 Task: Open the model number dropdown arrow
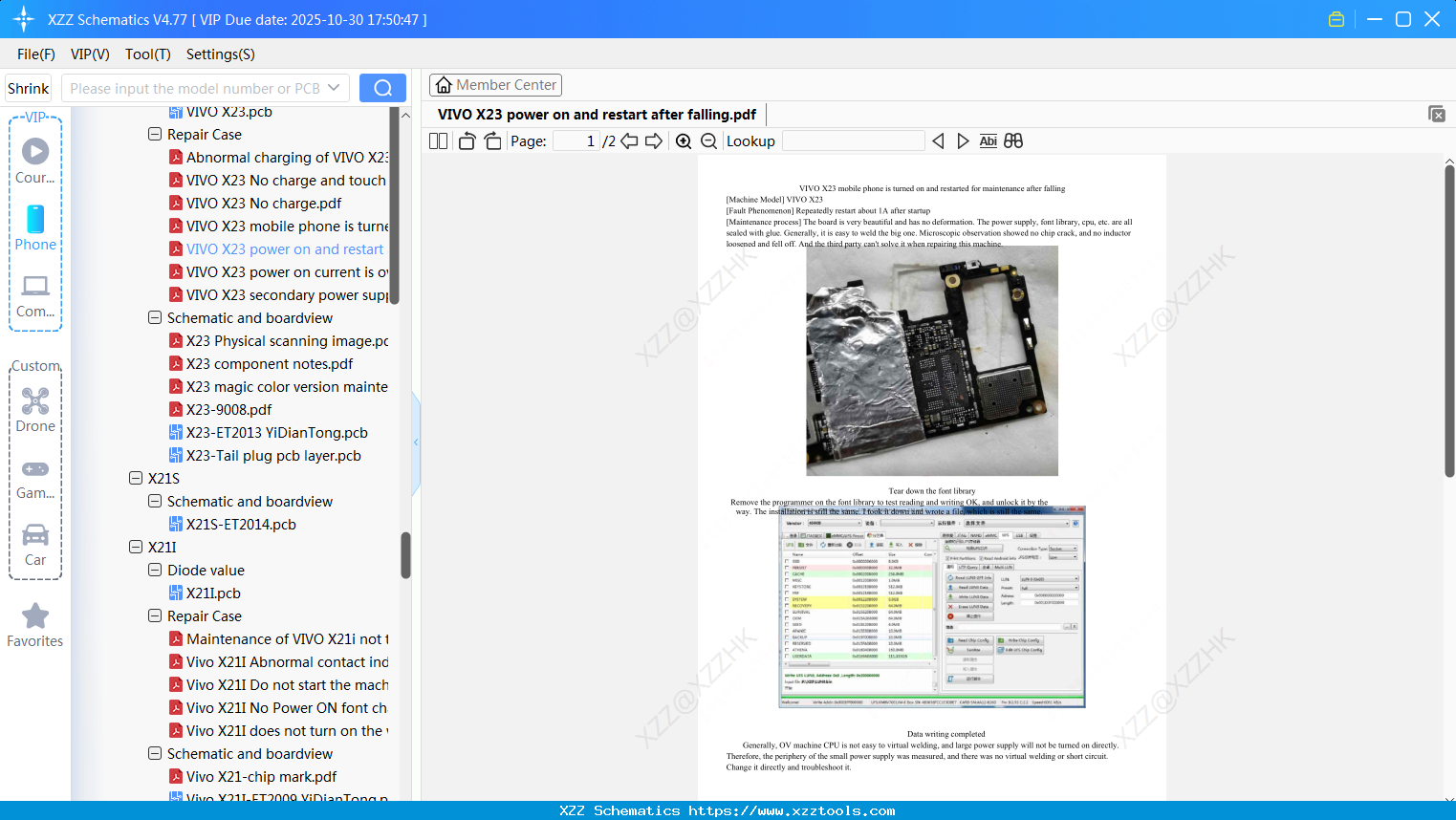[334, 88]
